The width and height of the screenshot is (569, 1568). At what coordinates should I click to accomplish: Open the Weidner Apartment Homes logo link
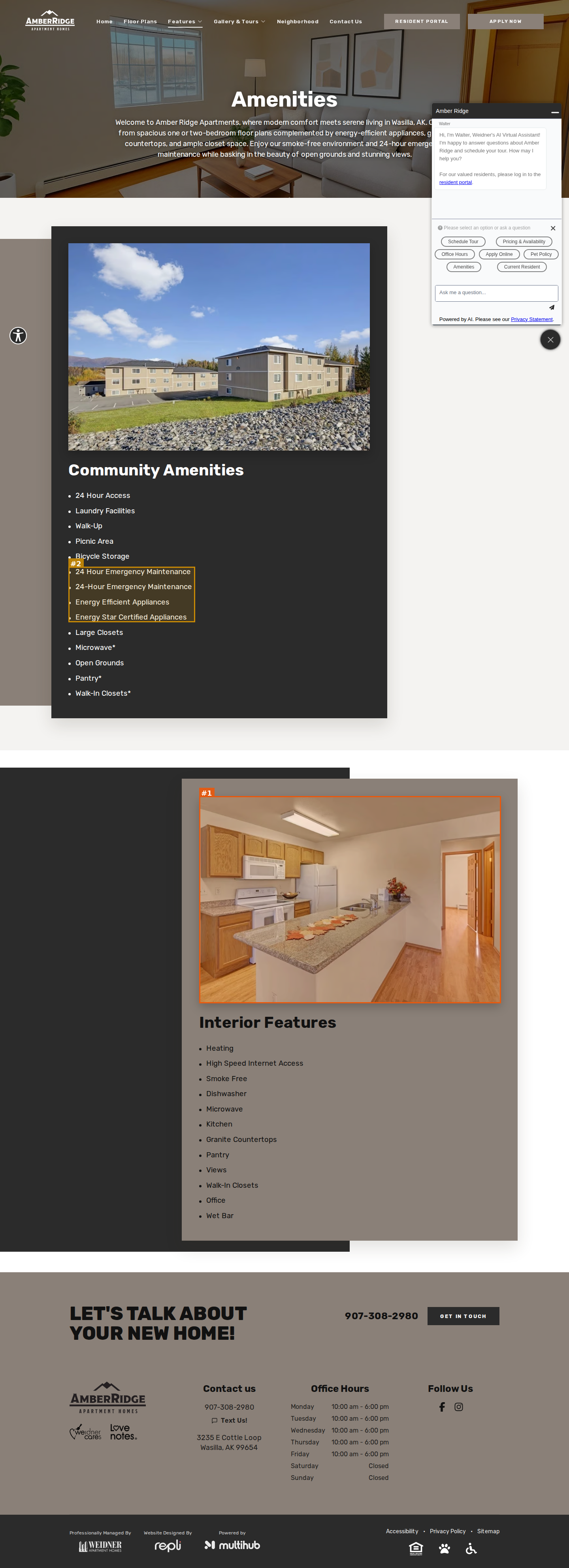pos(100,1546)
